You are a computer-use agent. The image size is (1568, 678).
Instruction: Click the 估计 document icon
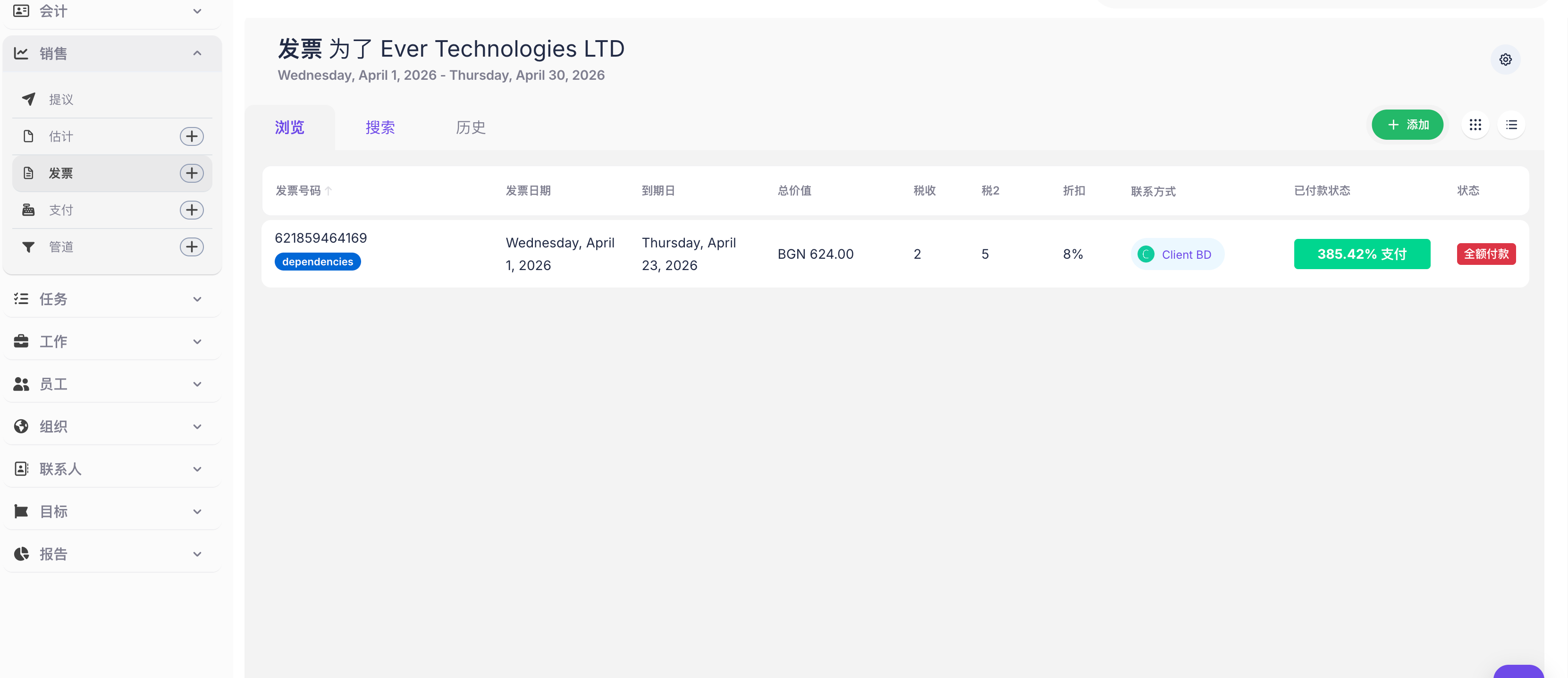pos(29,136)
